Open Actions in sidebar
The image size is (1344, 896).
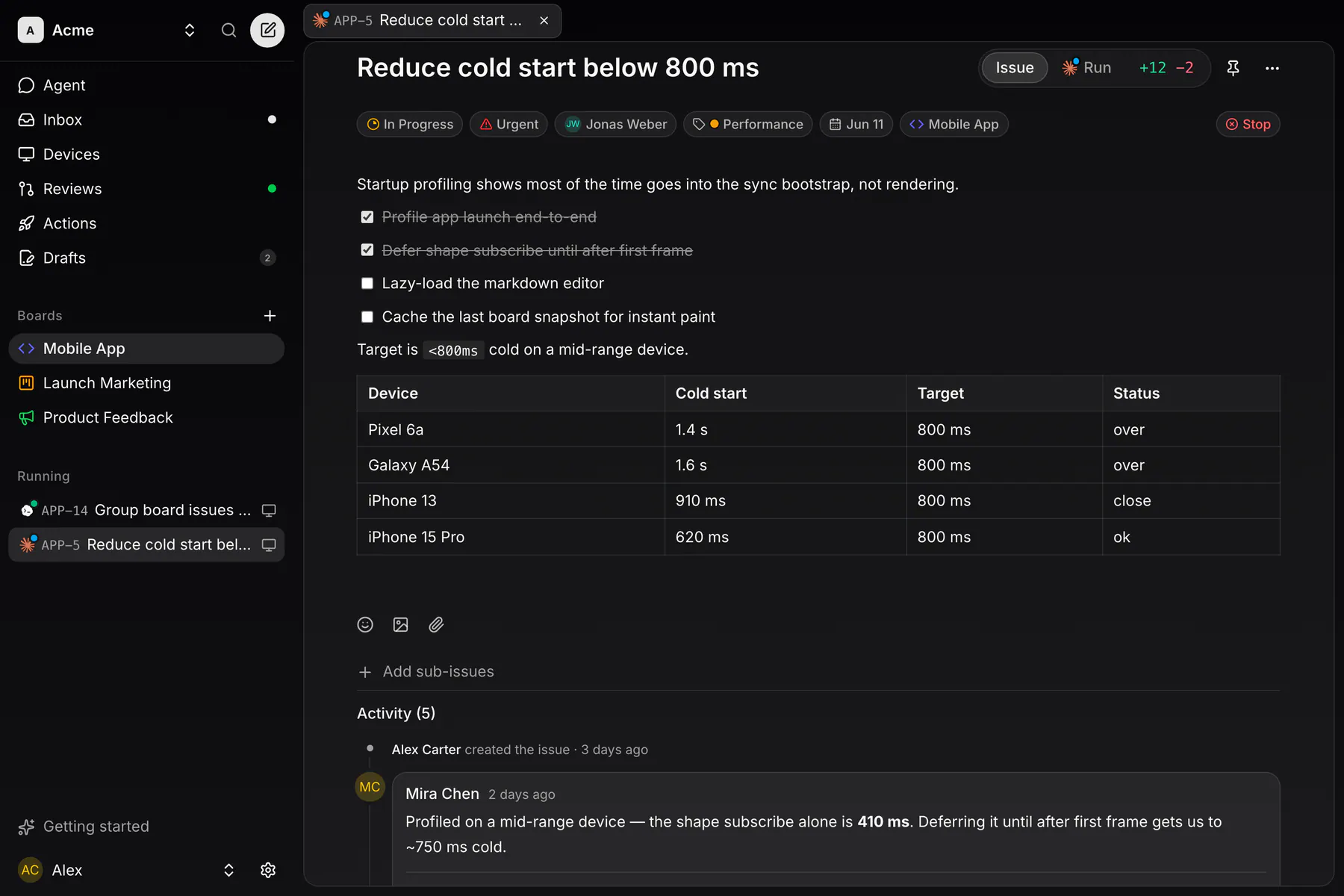tap(146, 223)
